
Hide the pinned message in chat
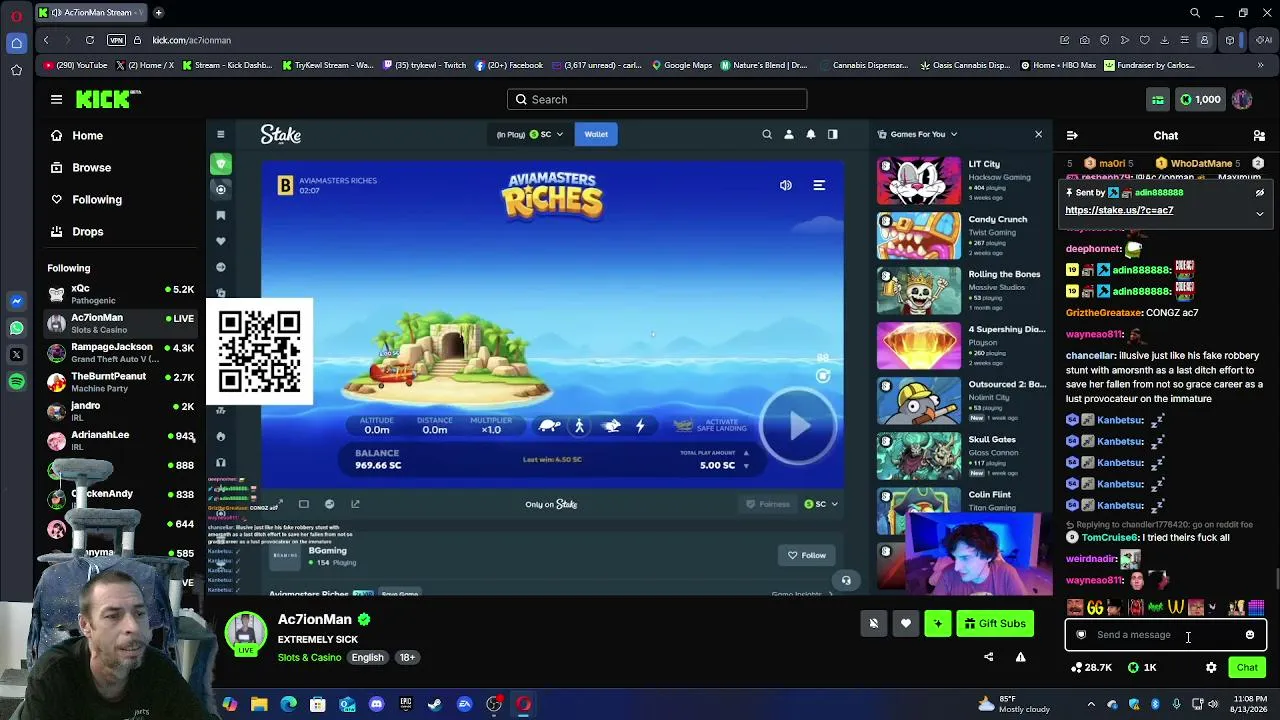coord(1260,193)
